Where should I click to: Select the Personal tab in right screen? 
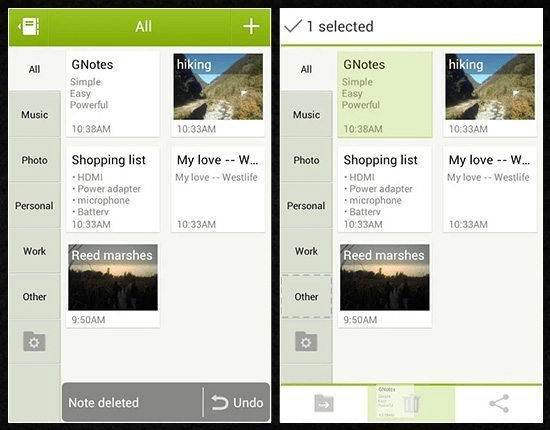(x=306, y=206)
